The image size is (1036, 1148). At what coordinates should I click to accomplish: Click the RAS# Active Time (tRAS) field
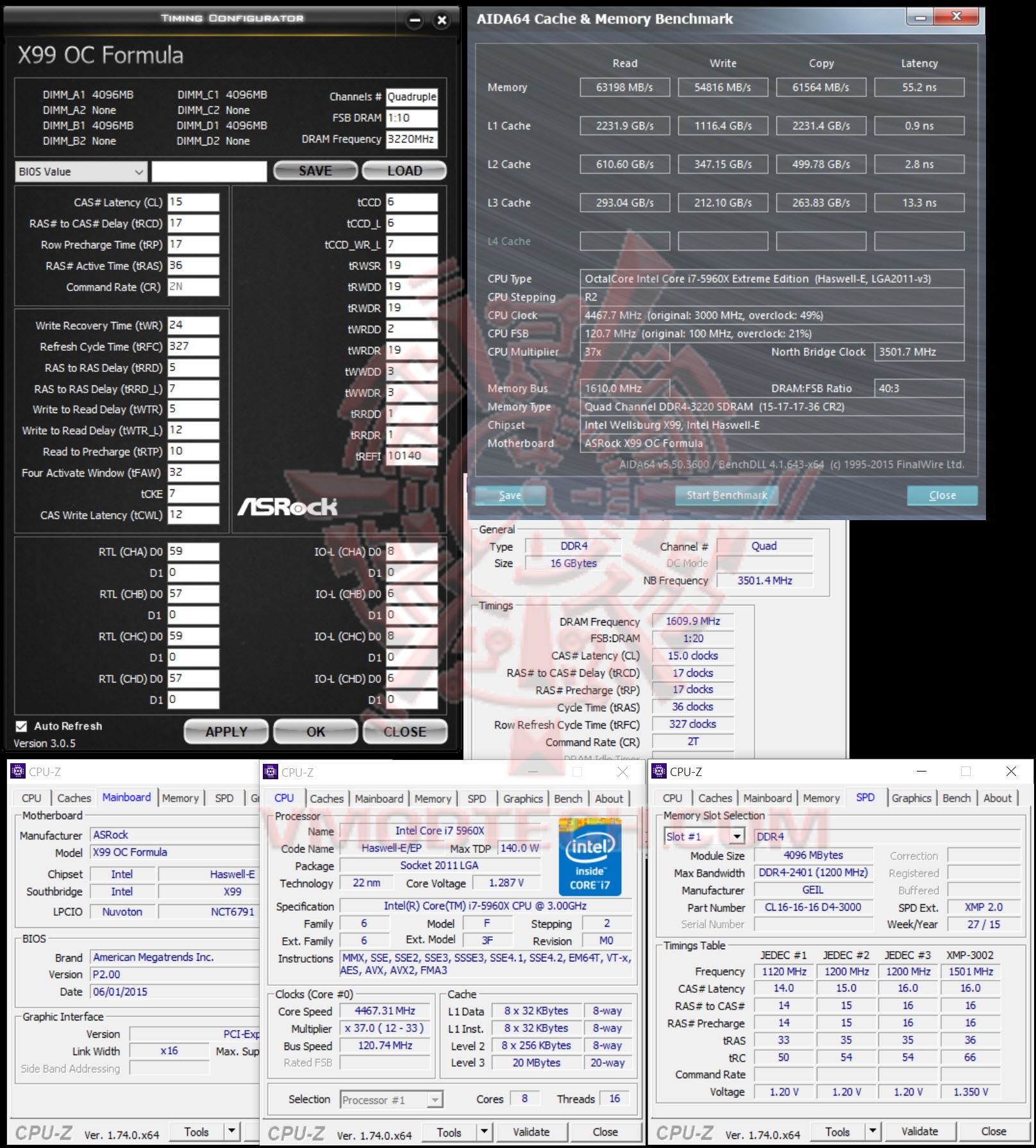click(x=194, y=266)
